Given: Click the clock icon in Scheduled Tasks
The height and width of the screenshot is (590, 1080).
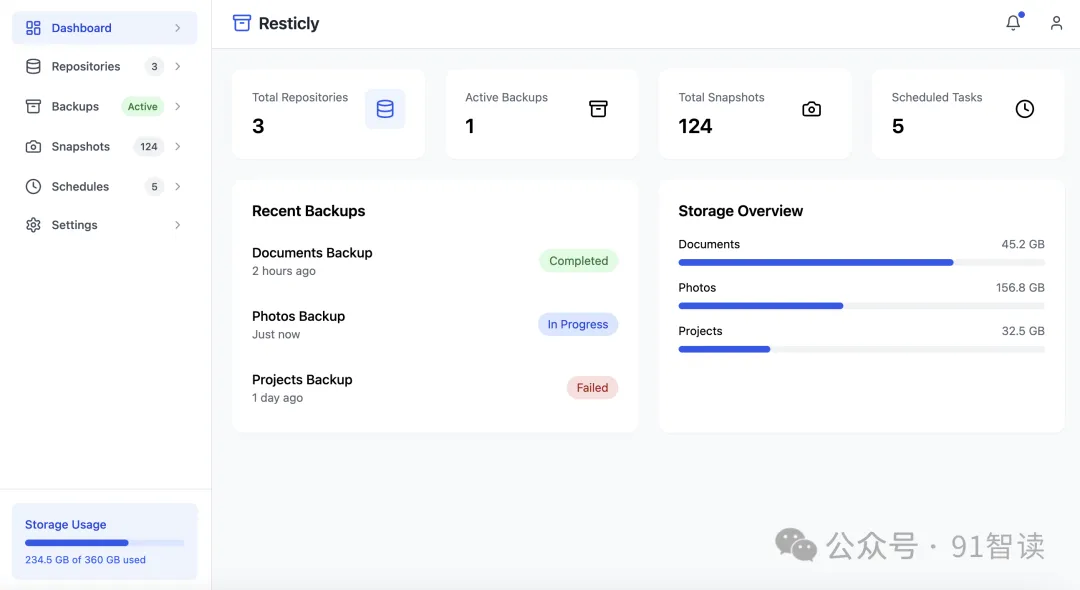Looking at the screenshot, I should (x=1024, y=109).
